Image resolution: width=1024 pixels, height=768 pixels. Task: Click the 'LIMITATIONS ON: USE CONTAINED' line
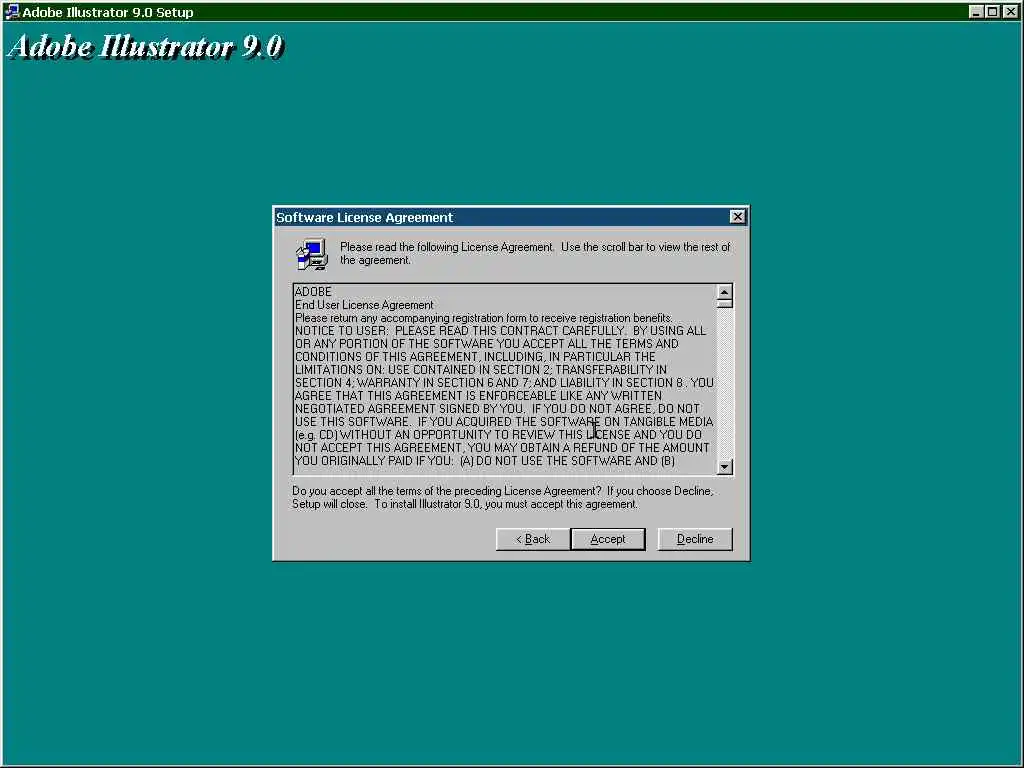(481, 370)
